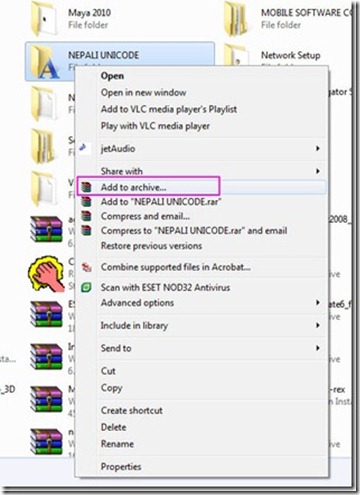
Task: Open the jetAudio menu entry
Action: [x=118, y=149]
